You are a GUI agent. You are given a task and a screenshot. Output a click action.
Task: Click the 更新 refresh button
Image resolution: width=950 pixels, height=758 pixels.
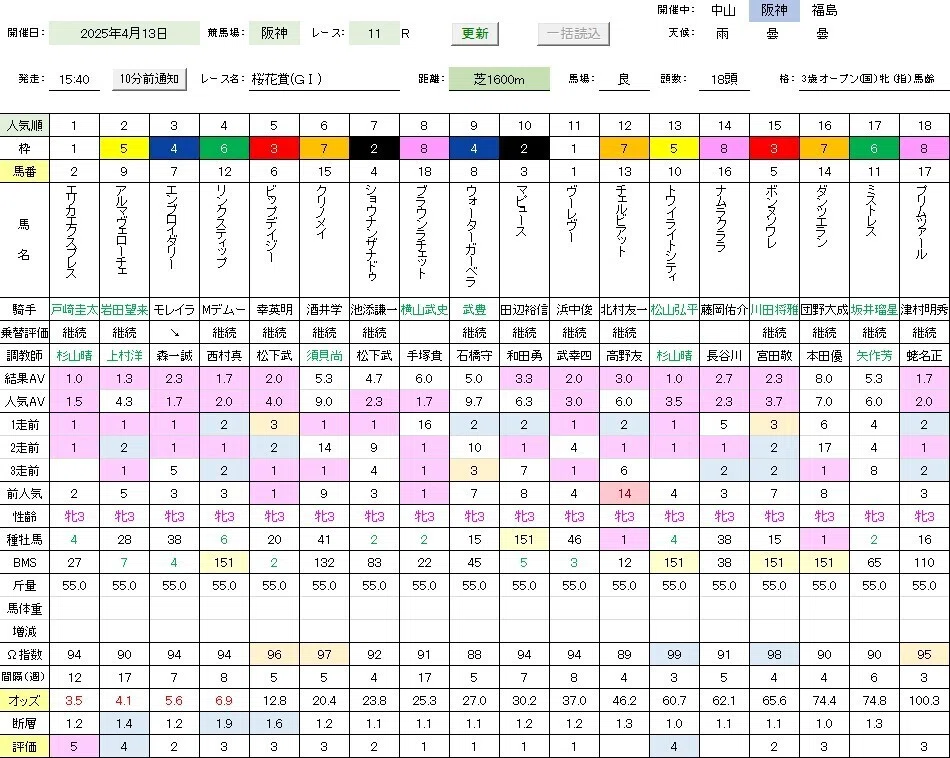coord(475,33)
